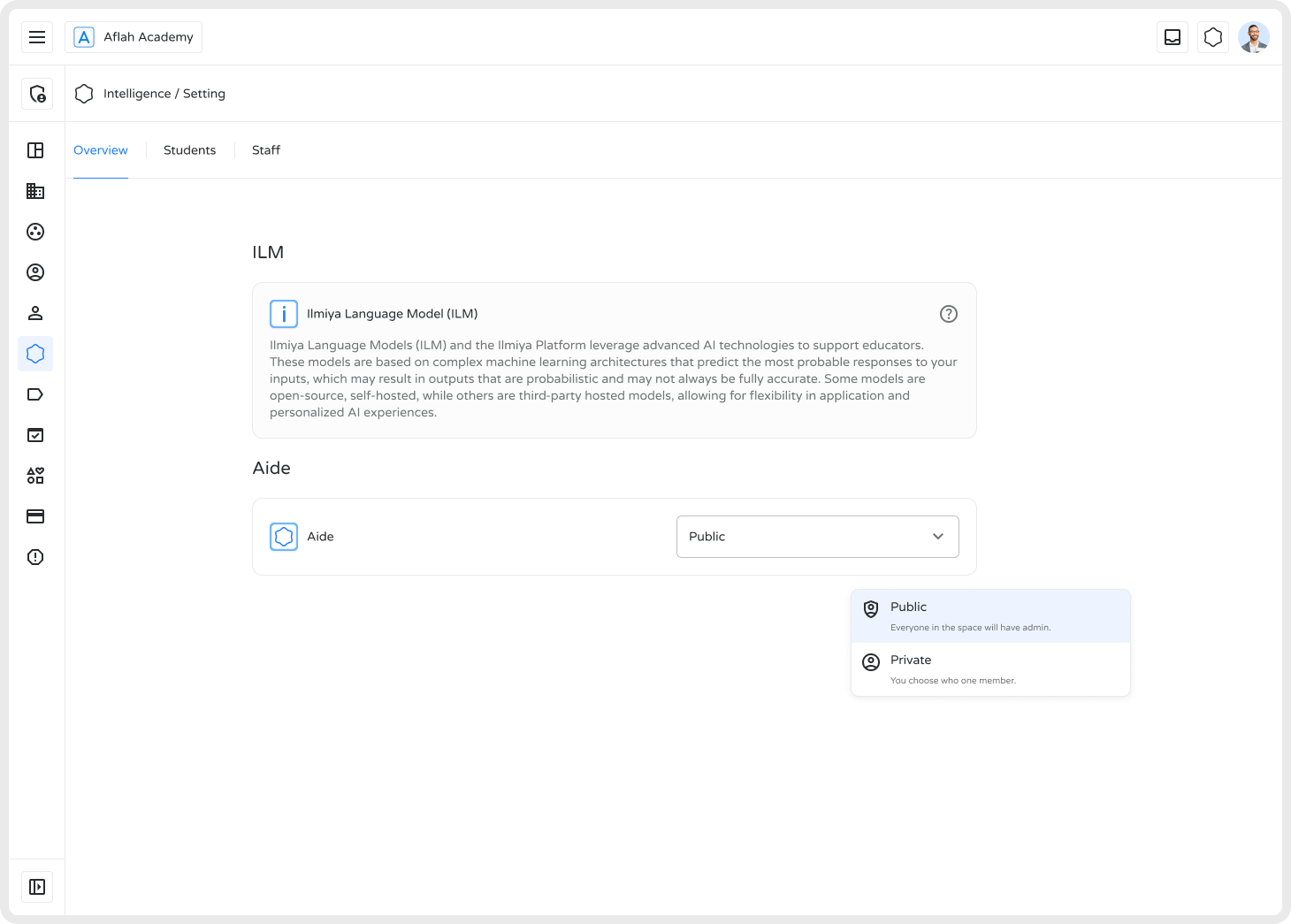This screenshot has height=924, width=1291.
Task: Open the shapes category sidebar icon
Action: pyautogui.click(x=35, y=476)
